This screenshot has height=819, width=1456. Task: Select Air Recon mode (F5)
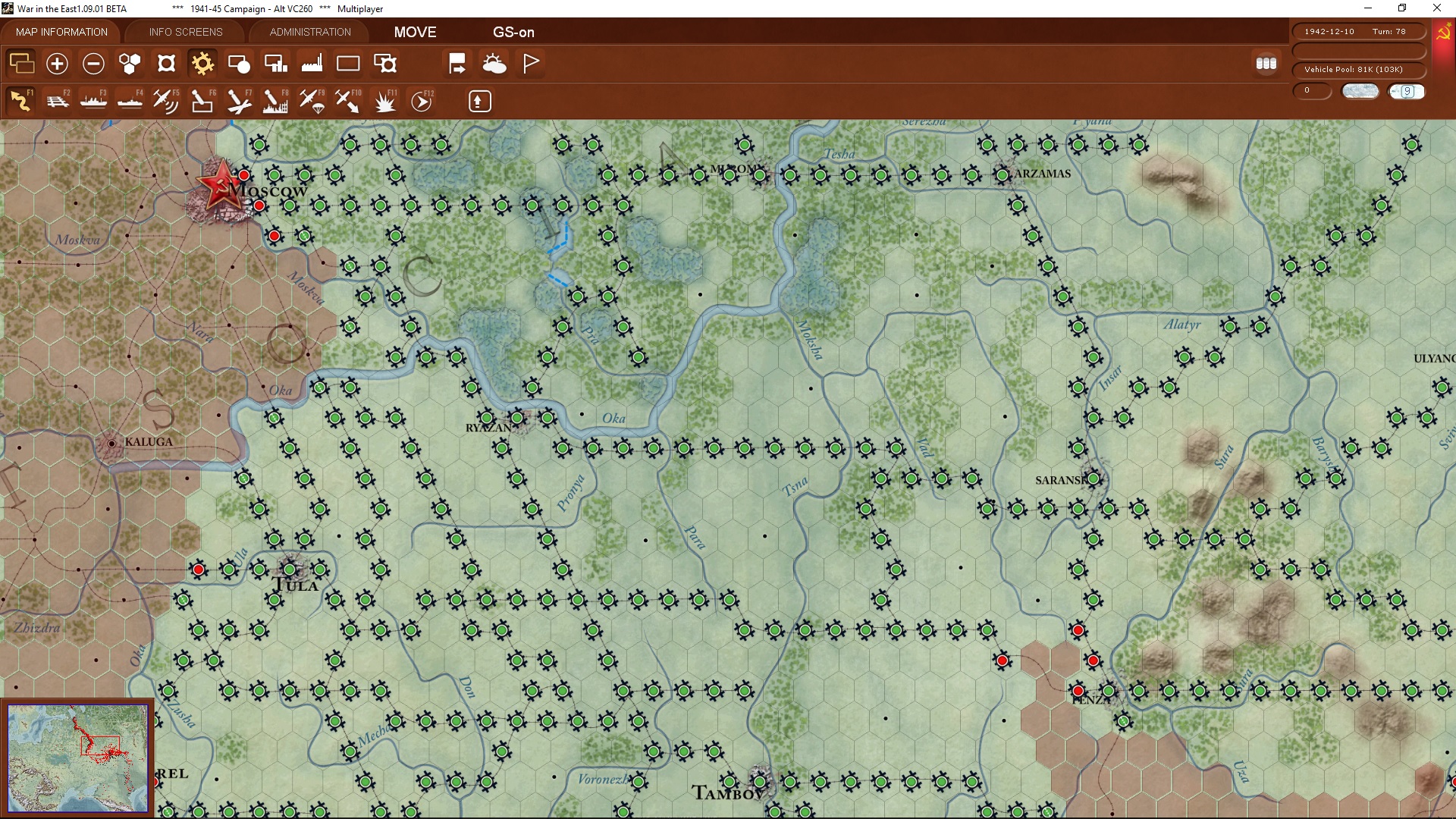(x=166, y=101)
